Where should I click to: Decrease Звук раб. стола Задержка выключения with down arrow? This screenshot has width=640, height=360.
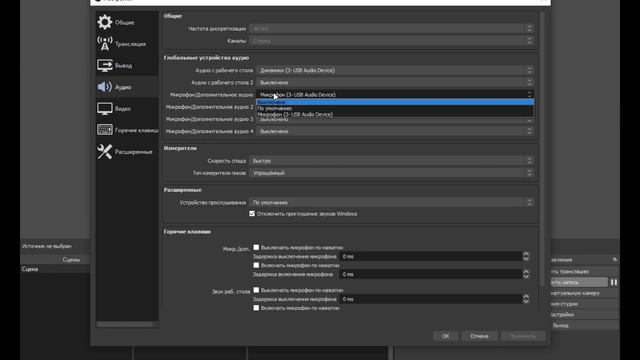(526, 302)
